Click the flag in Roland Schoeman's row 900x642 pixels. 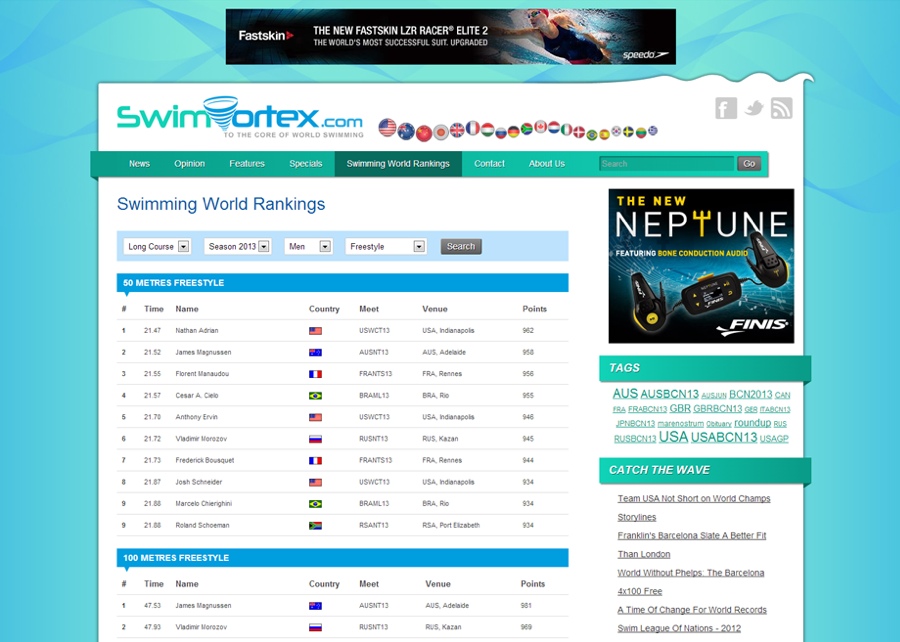tap(315, 526)
